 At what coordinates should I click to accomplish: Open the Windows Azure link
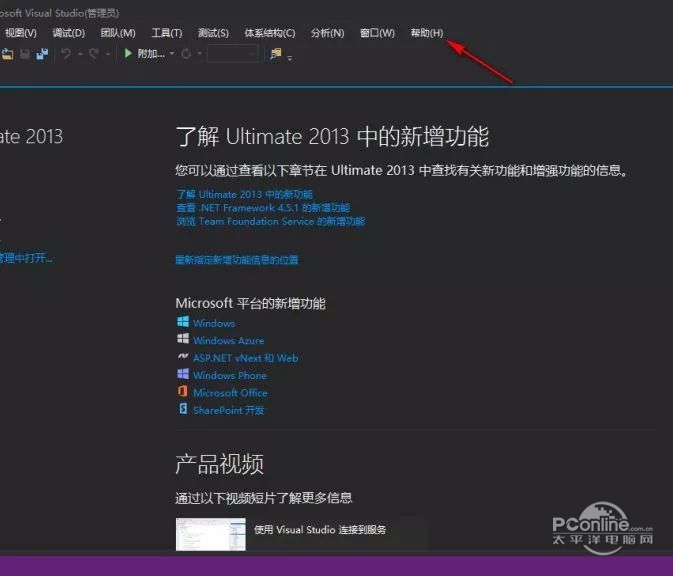point(228,341)
